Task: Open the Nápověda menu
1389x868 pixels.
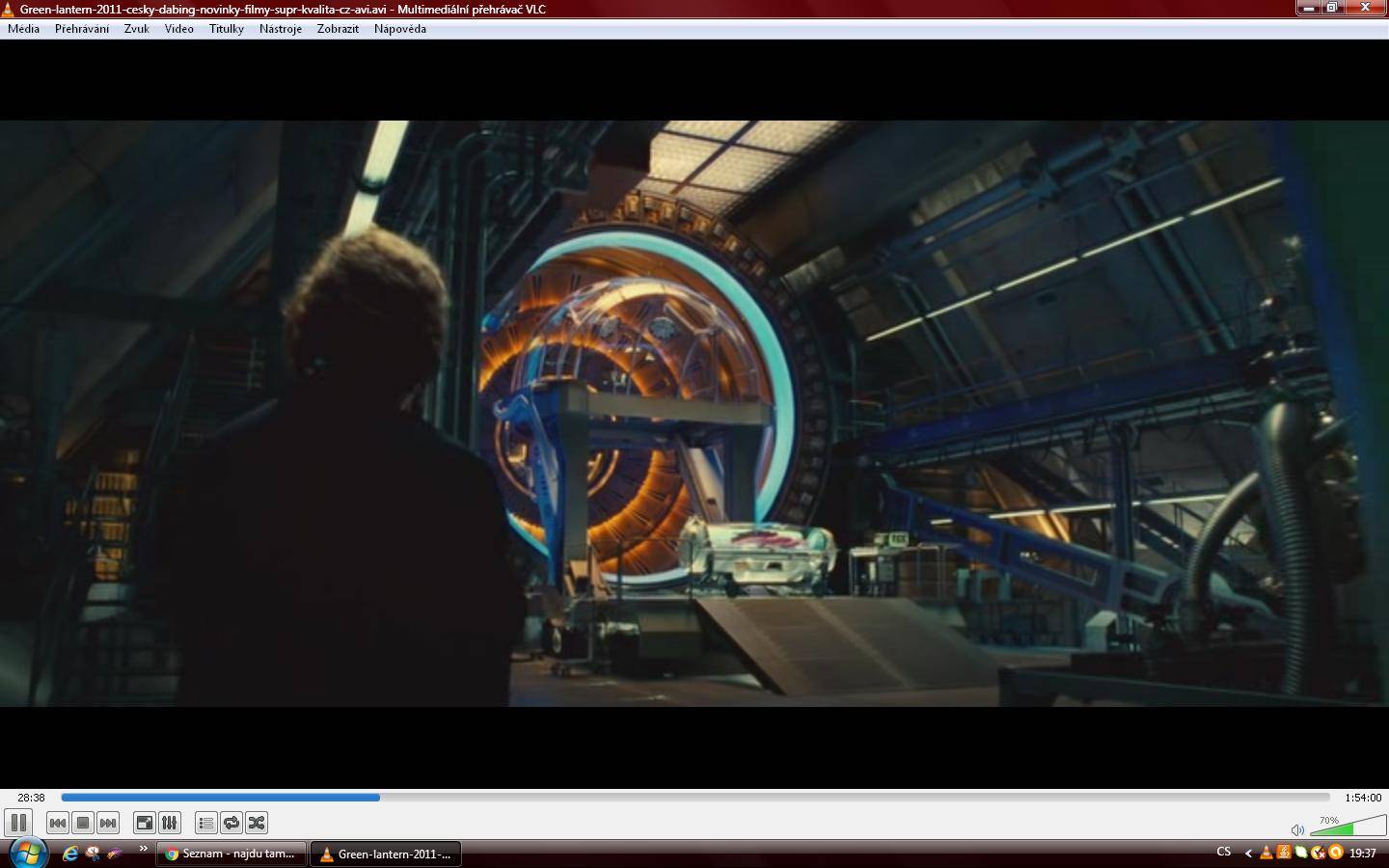Action: point(400,29)
